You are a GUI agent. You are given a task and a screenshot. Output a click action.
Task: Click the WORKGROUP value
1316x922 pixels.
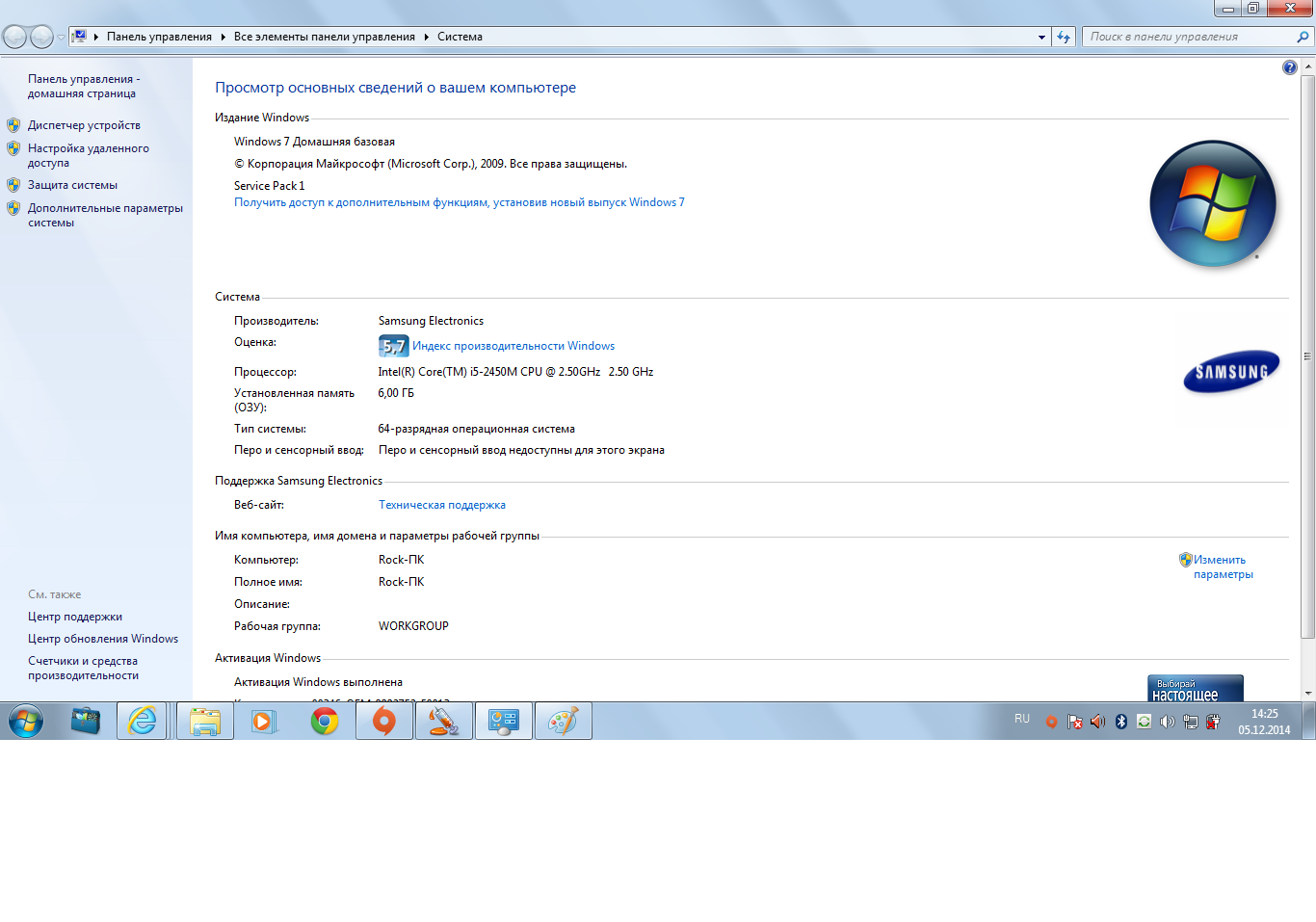coord(413,626)
